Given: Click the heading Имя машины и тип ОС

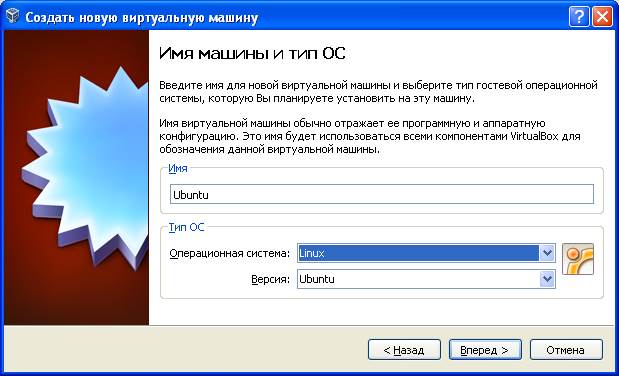Looking at the screenshot, I should [252, 53].
